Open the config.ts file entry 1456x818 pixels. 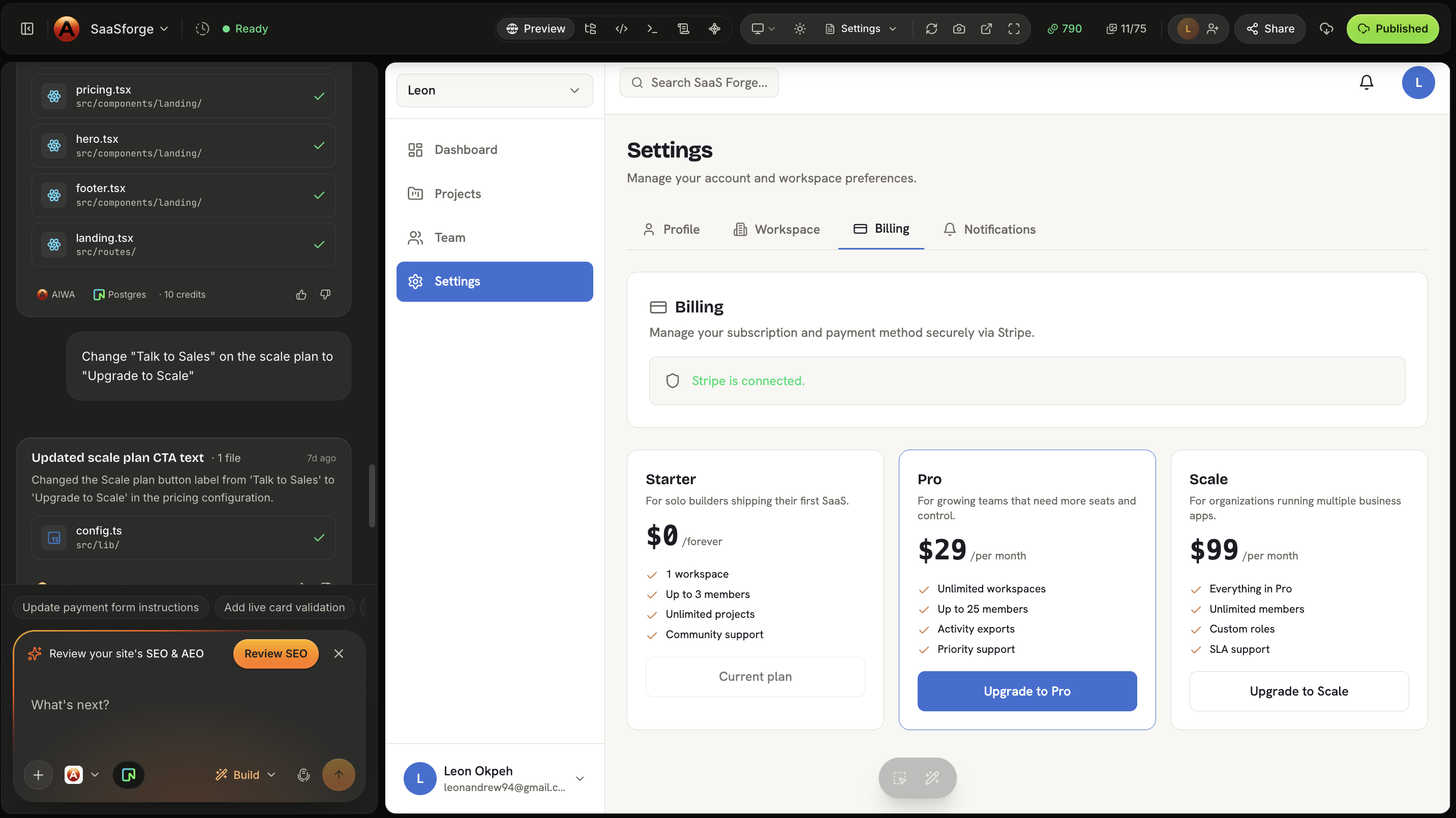(x=184, y=537)
